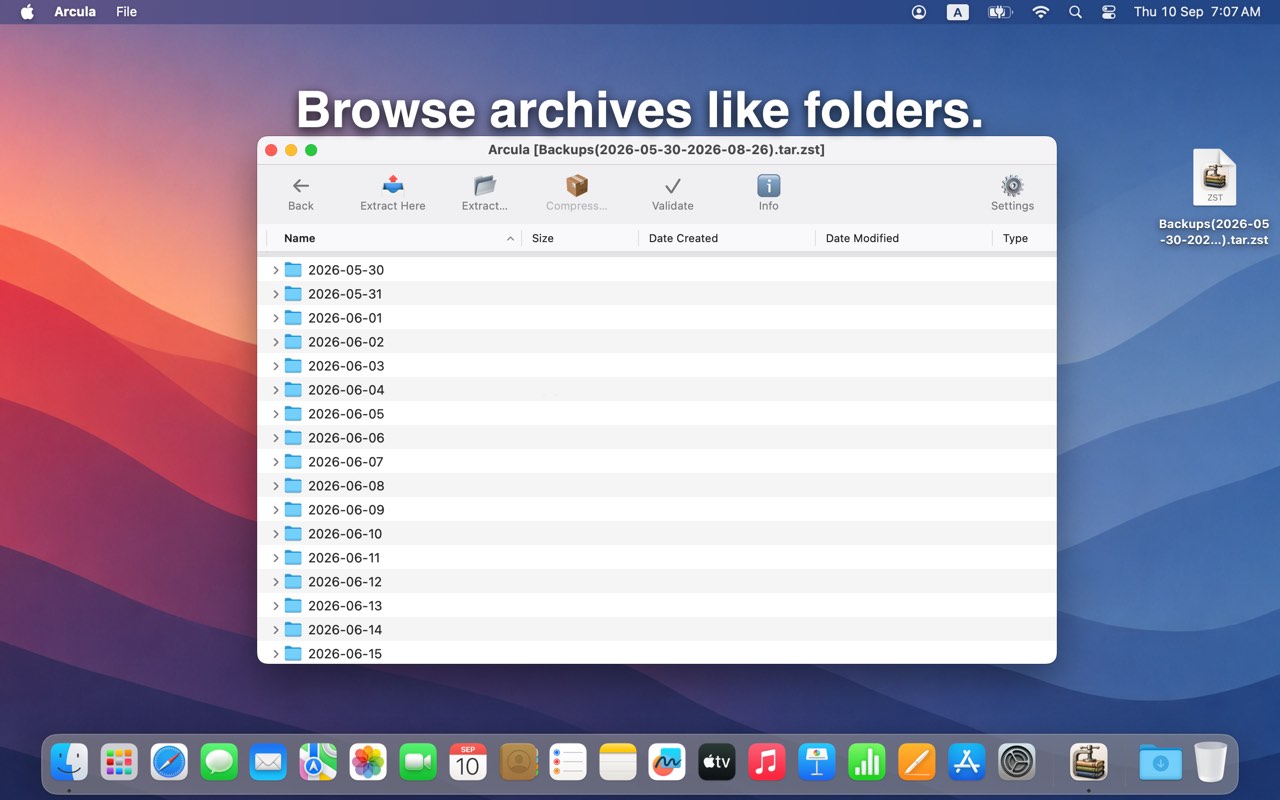
Task: Expand the 2026-06-06 folder chevron
Action: tap(275, 438)
